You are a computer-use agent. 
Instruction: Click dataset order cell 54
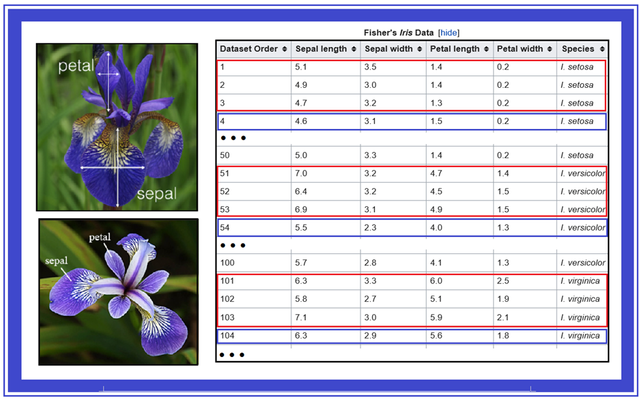225,228
